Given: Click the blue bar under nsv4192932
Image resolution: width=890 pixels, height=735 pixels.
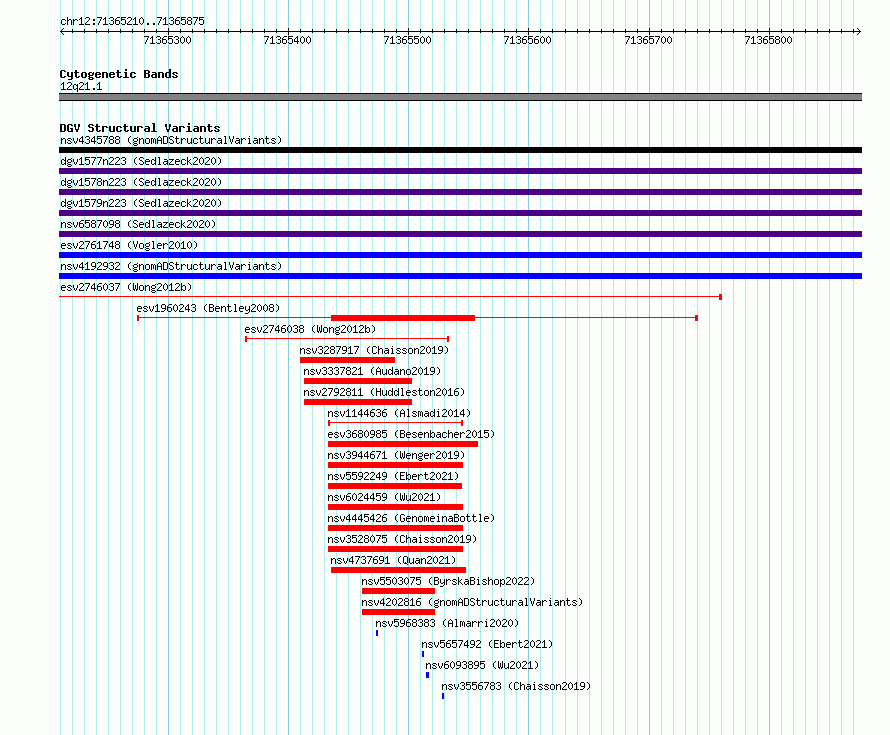Looking at the screenshot, I should pyautogui.click(x=460, y=276).
